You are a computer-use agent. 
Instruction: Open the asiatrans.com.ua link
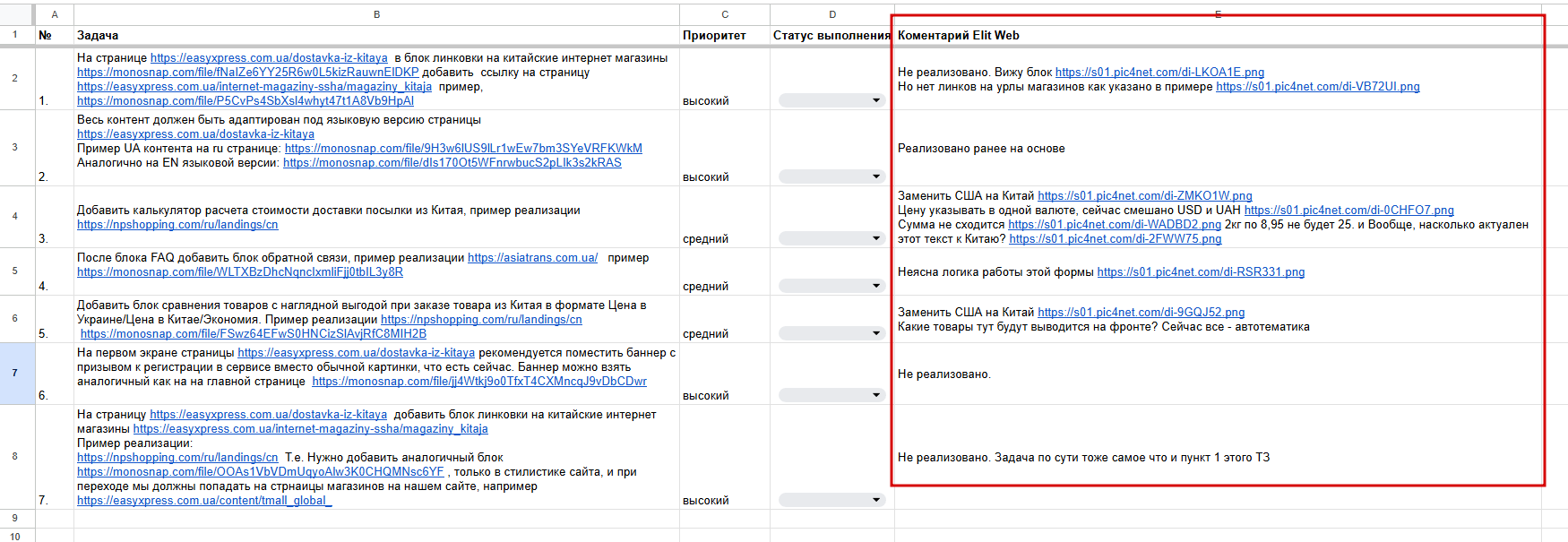click(x=532, y=258)
